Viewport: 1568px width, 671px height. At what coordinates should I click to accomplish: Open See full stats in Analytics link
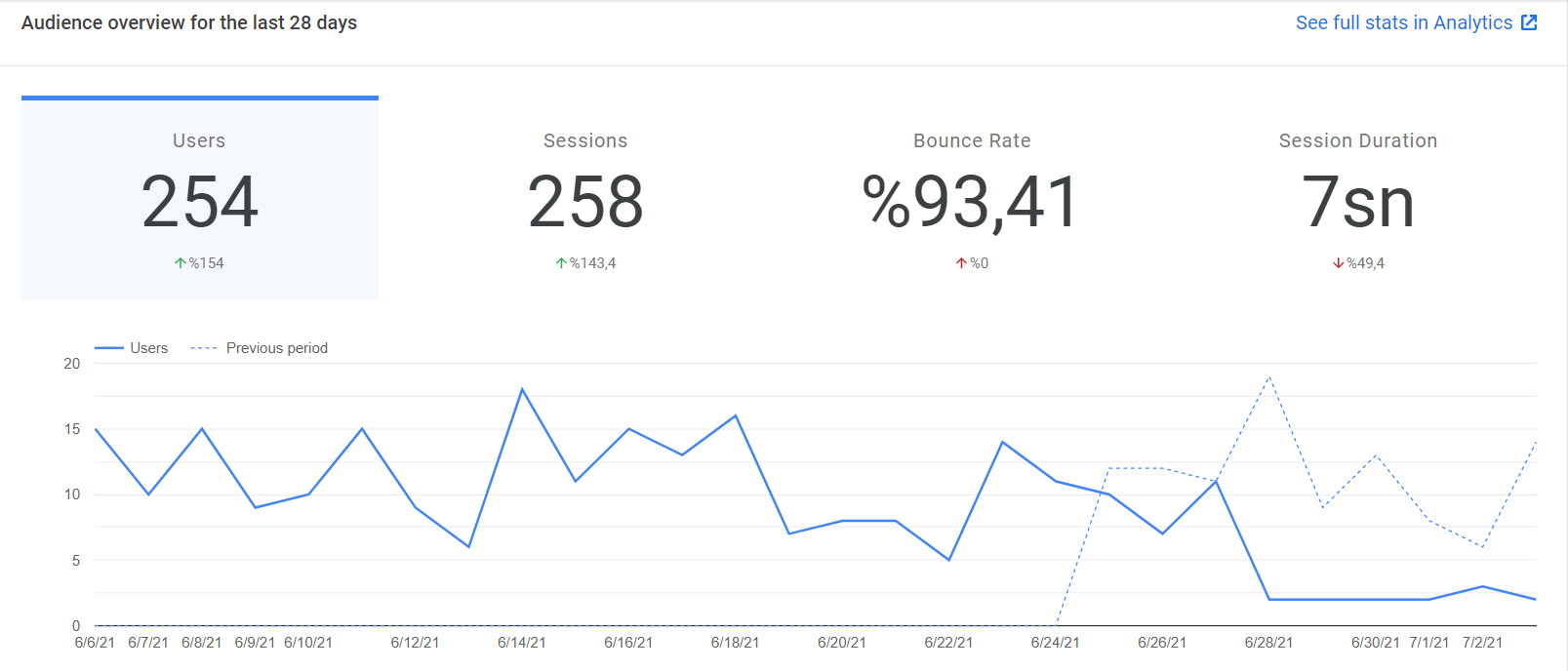point(1416,22)
